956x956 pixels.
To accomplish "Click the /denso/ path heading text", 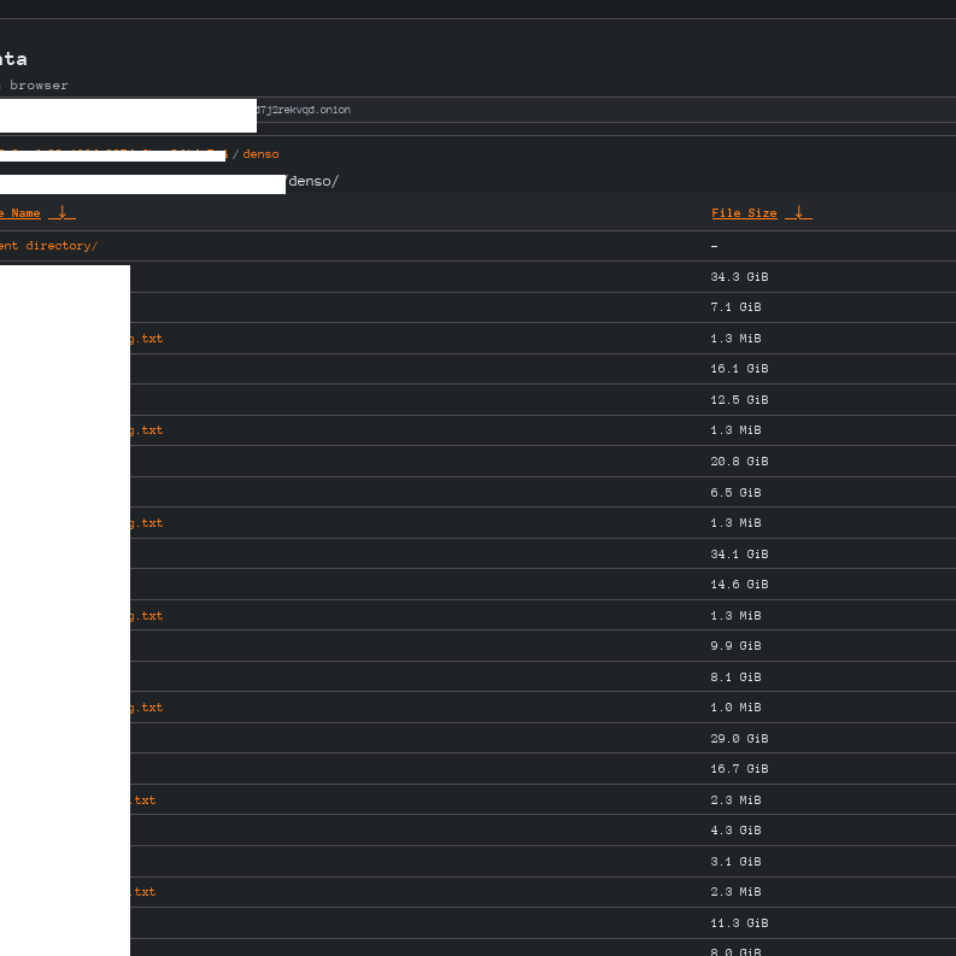I will click(x=312, y=182).
